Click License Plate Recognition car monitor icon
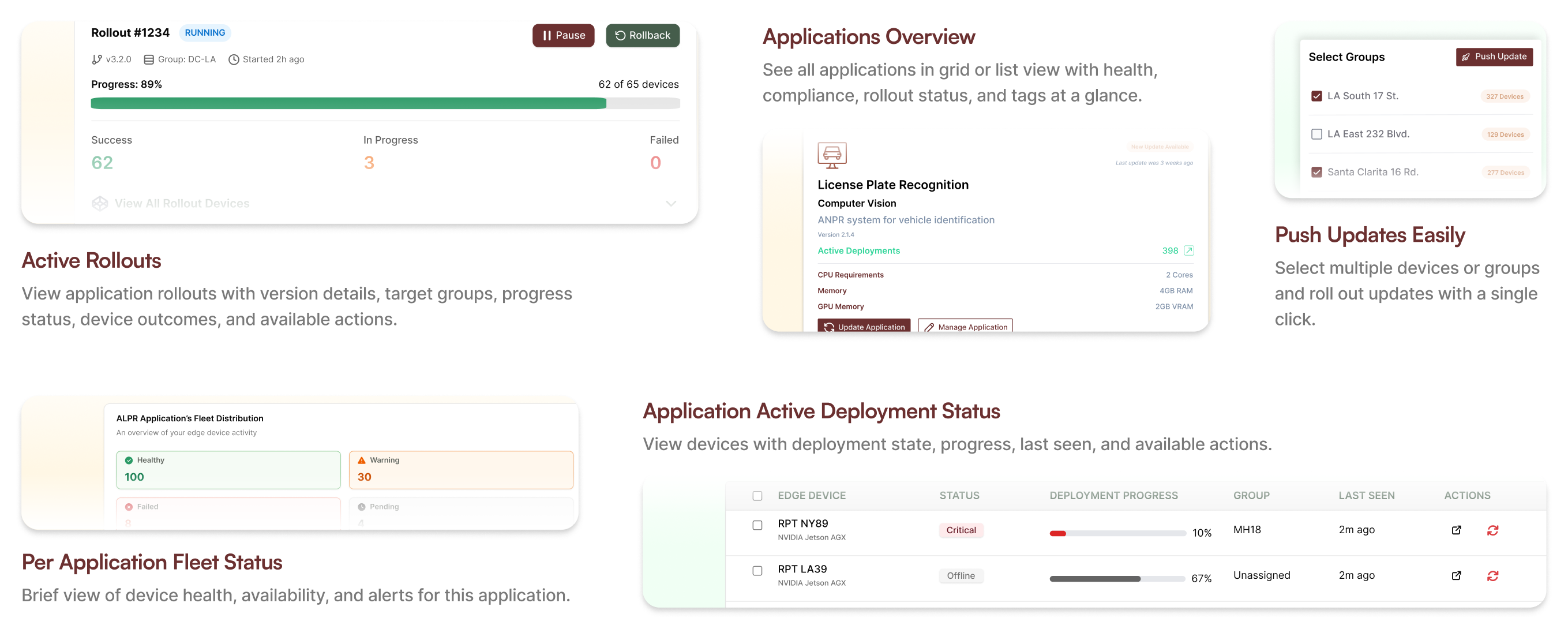 (832, 155)
